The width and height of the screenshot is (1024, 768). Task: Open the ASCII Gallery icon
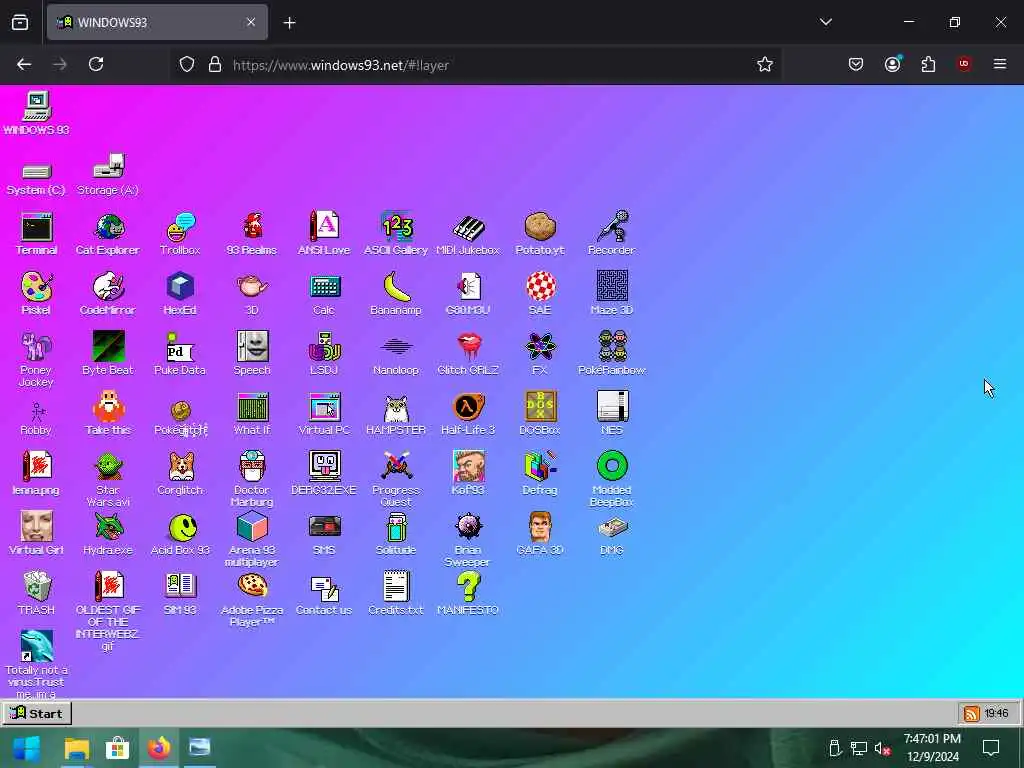[396, 227]
